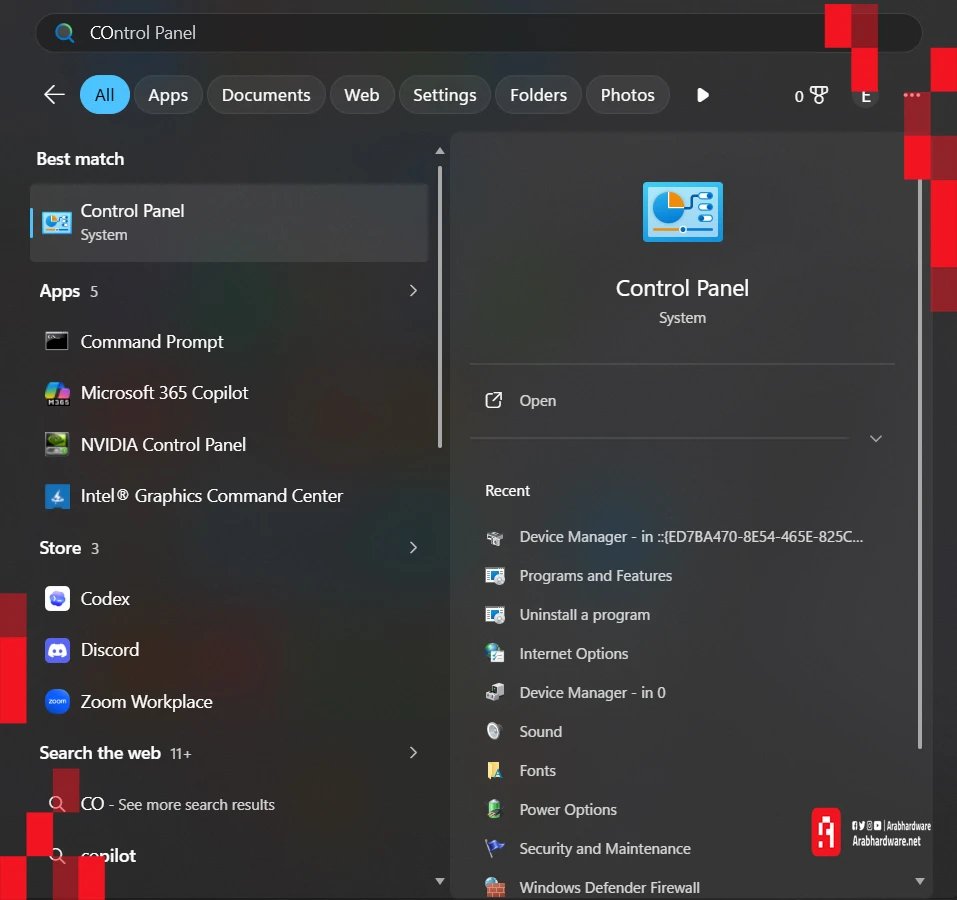Click the search magnifier icon in search box
The image size is (957, 900).
coord(65,32)
